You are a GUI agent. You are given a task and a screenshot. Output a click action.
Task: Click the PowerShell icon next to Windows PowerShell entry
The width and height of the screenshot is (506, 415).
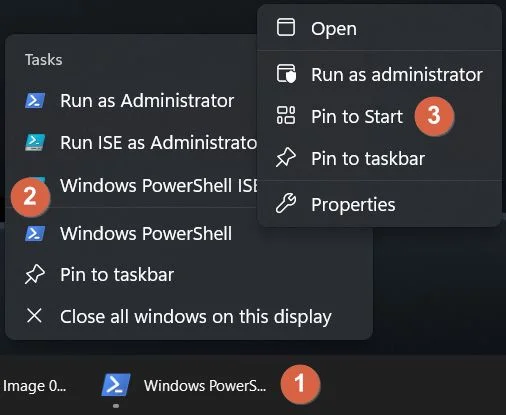(35, 233)
